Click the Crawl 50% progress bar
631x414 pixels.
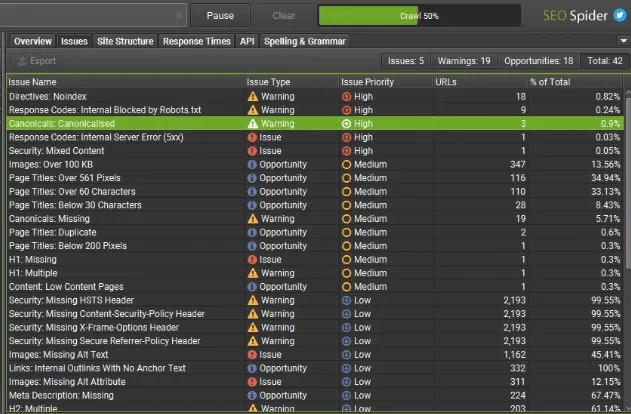pyautogui.click(x=419, y=16)
